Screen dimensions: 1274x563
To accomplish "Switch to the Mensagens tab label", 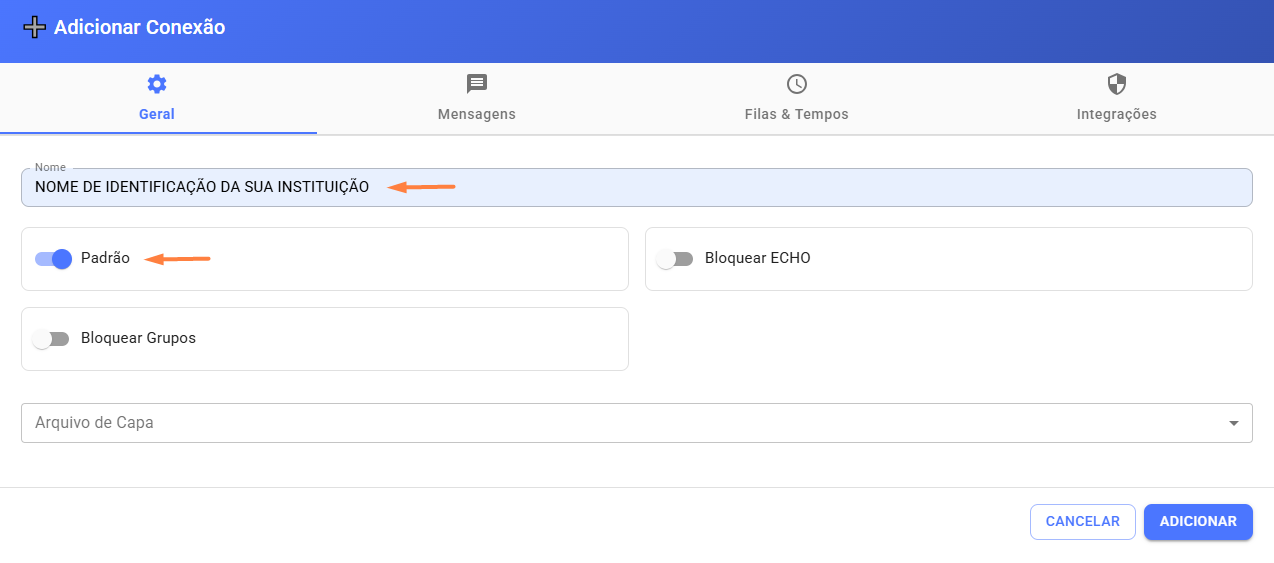I will 477,114.
